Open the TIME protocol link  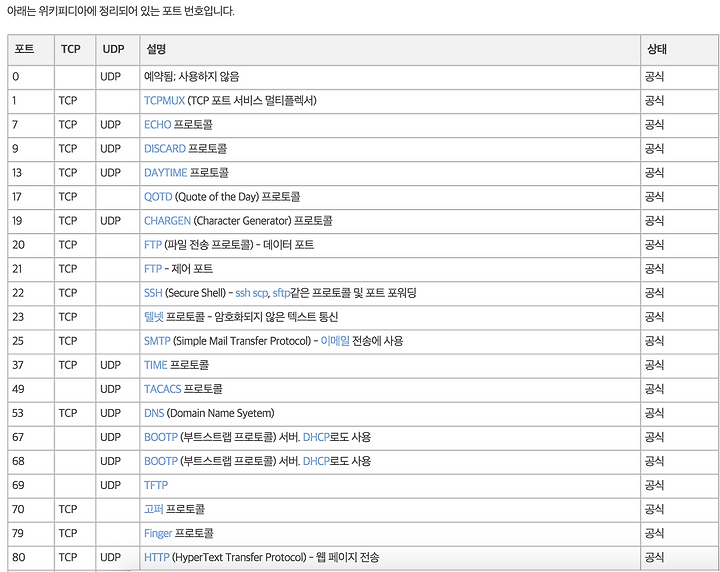pos(156,365)
